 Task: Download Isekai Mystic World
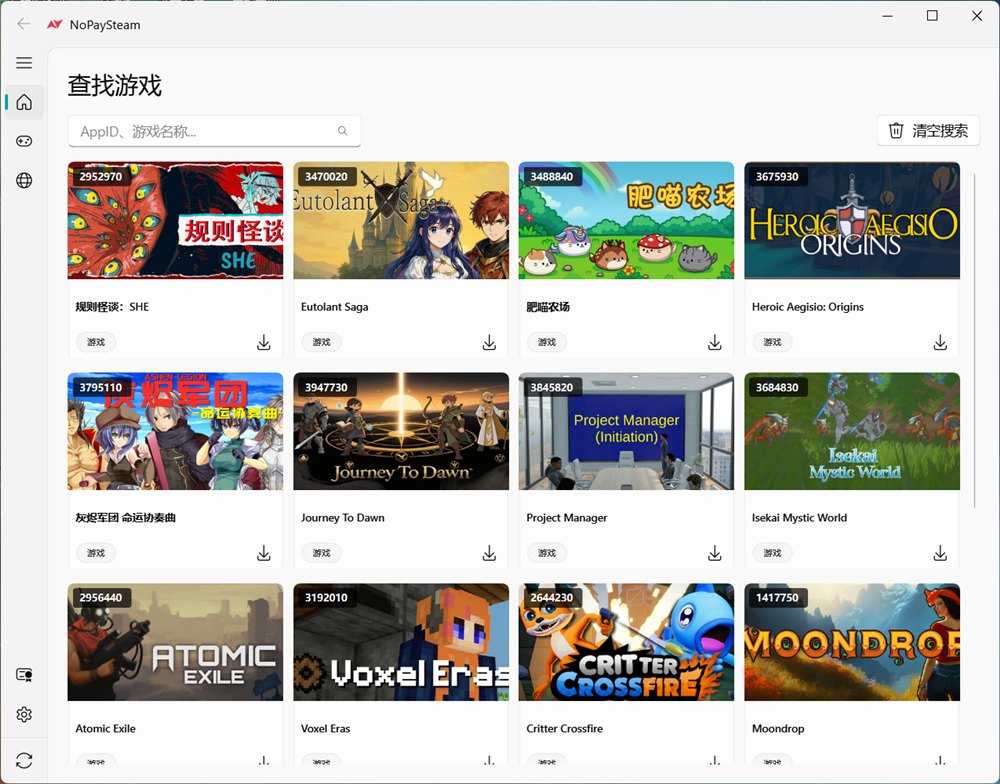coord(940,554)
